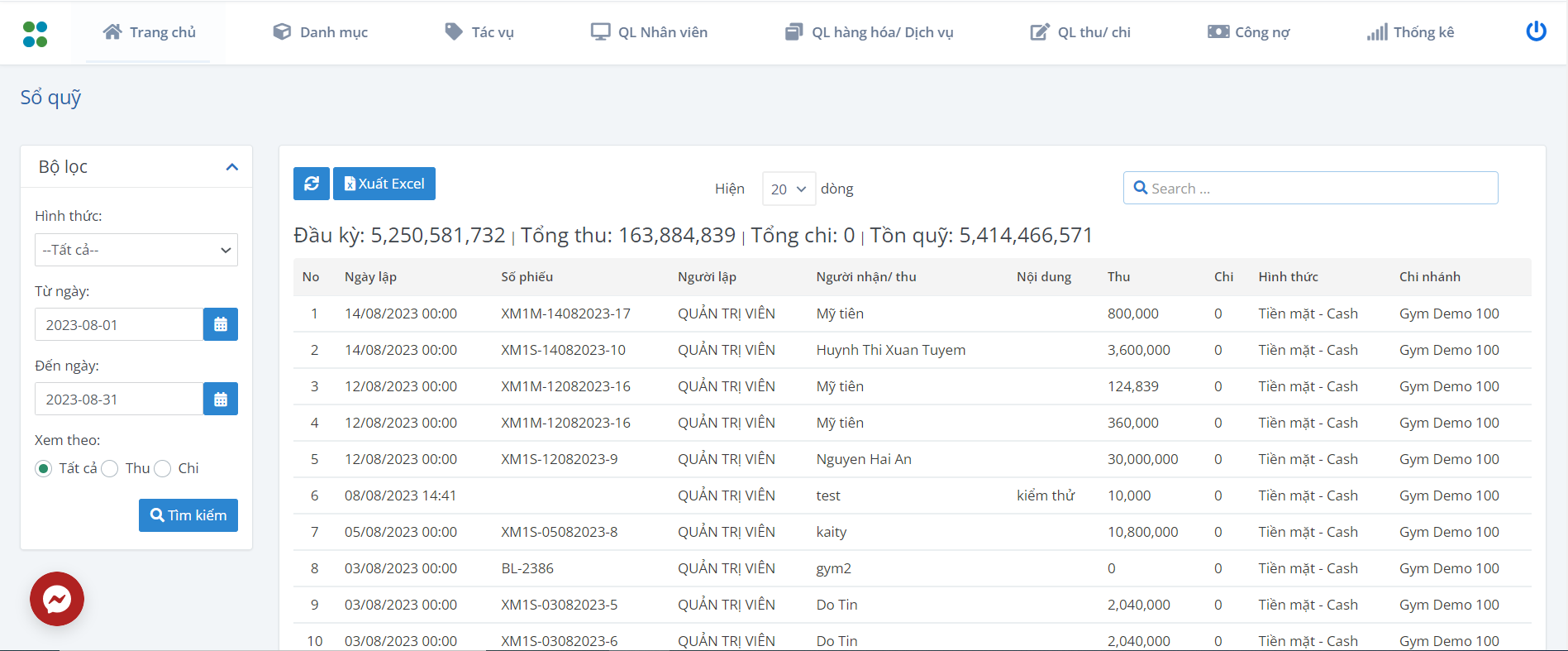
Task: Open the Từ ngày calendar picker
Action: 221,324
